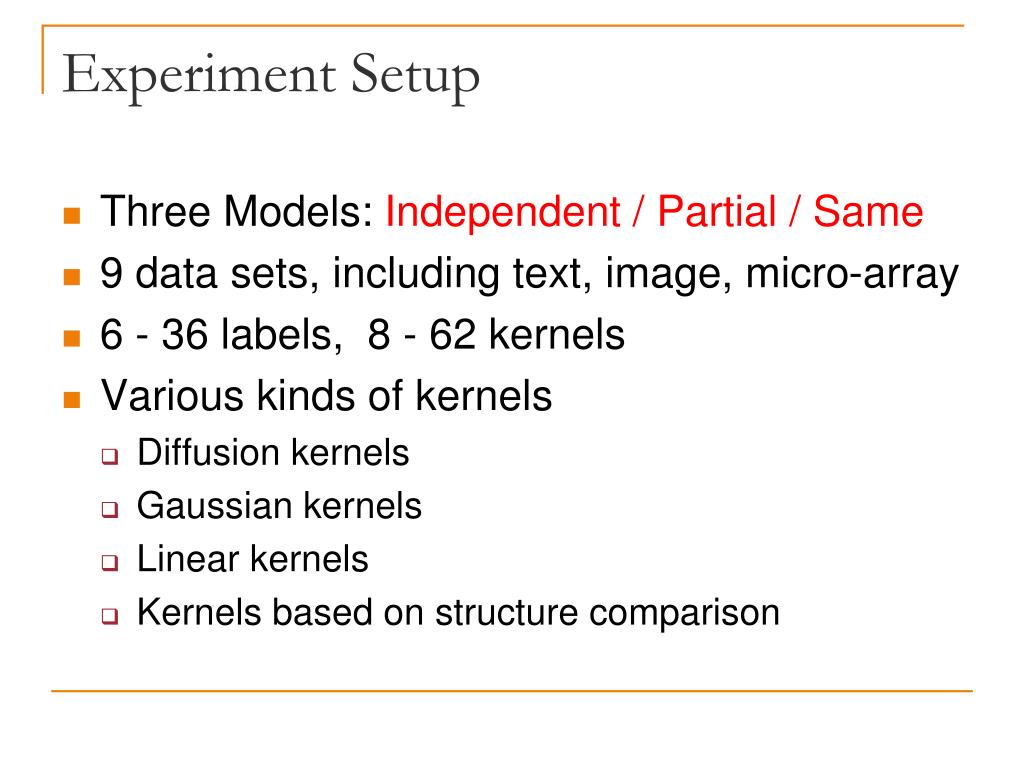Click the 'Experiment Setup' slide title
Viewport: 1024px width, 768px height.
click(271, 76)
